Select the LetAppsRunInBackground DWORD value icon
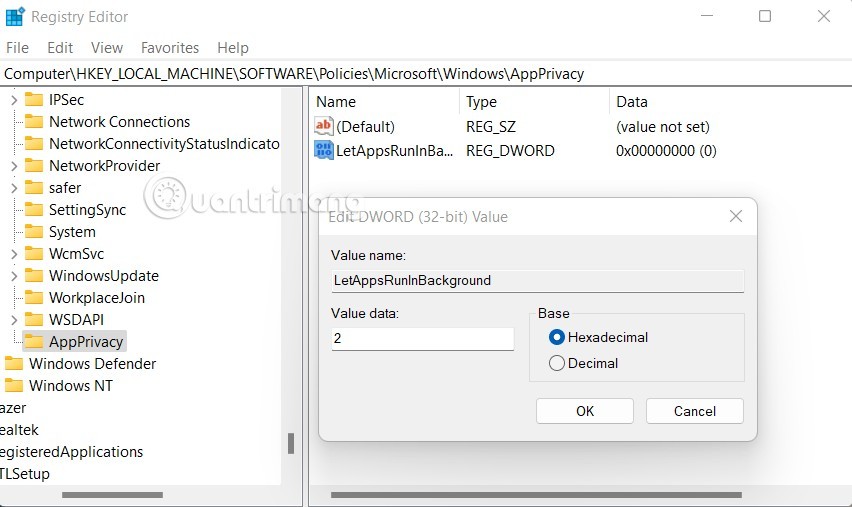 (324, 151)
